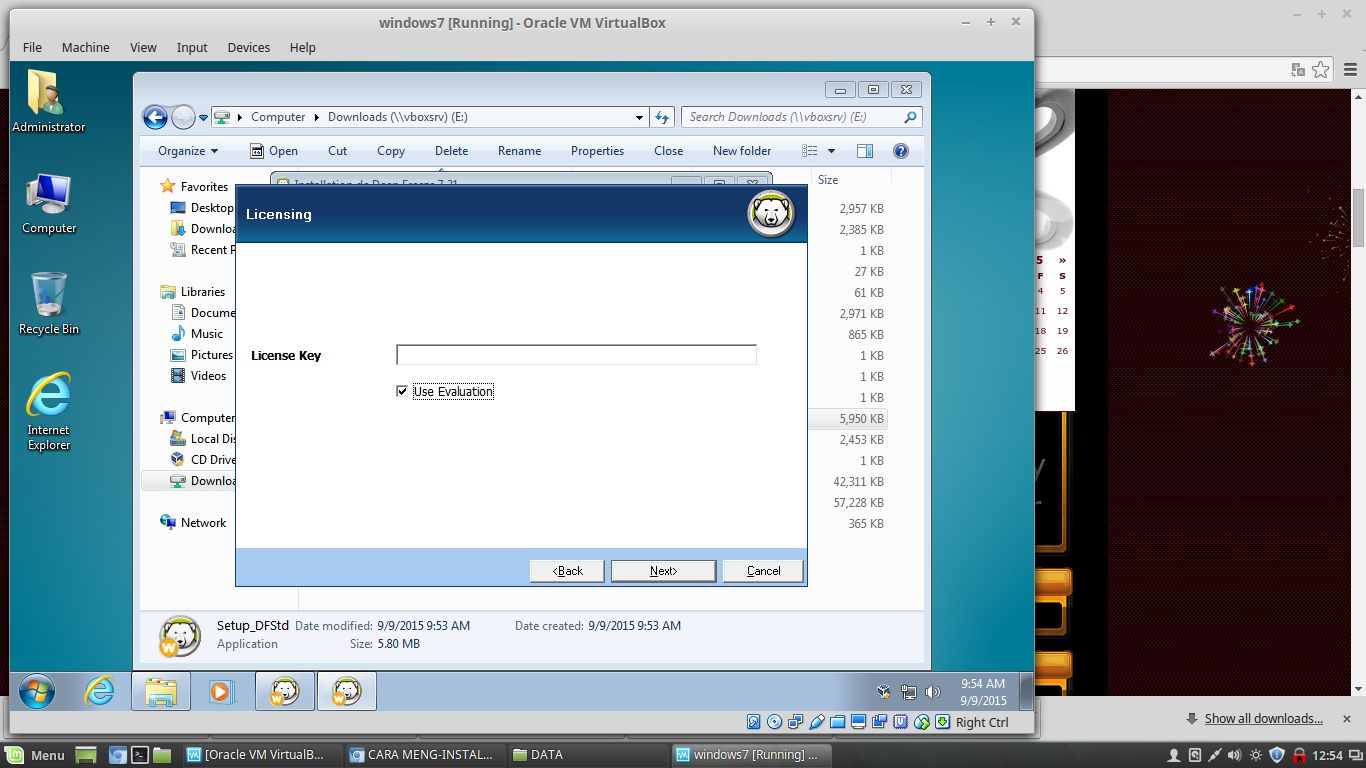Click Rename in Explorer toolbar
Viewport: 1366px width, 768px height.
pyautogui.click(x=519, y=151)
